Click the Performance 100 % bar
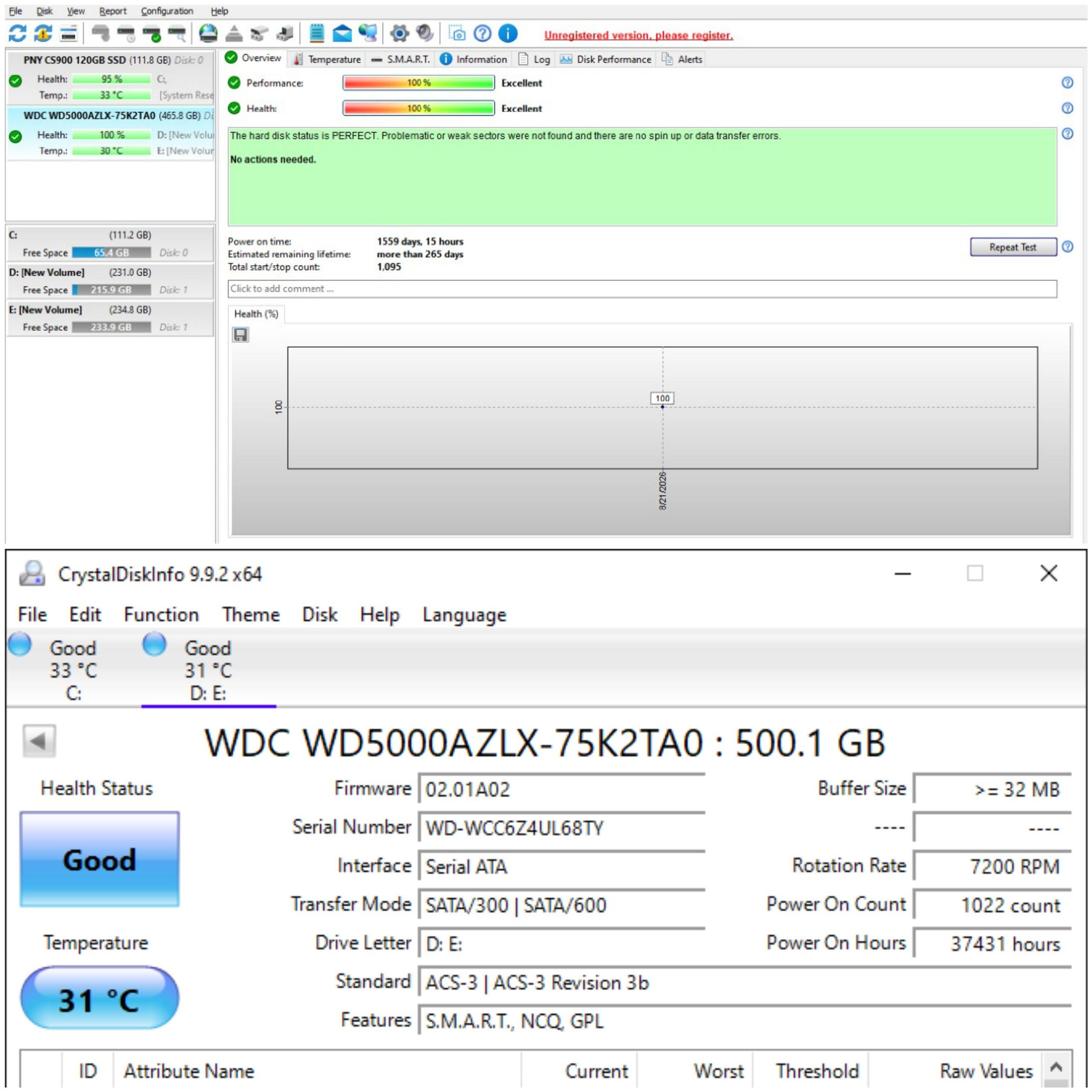Image resolution: width=1092 pixels, height=1092 pixels. 419,82
